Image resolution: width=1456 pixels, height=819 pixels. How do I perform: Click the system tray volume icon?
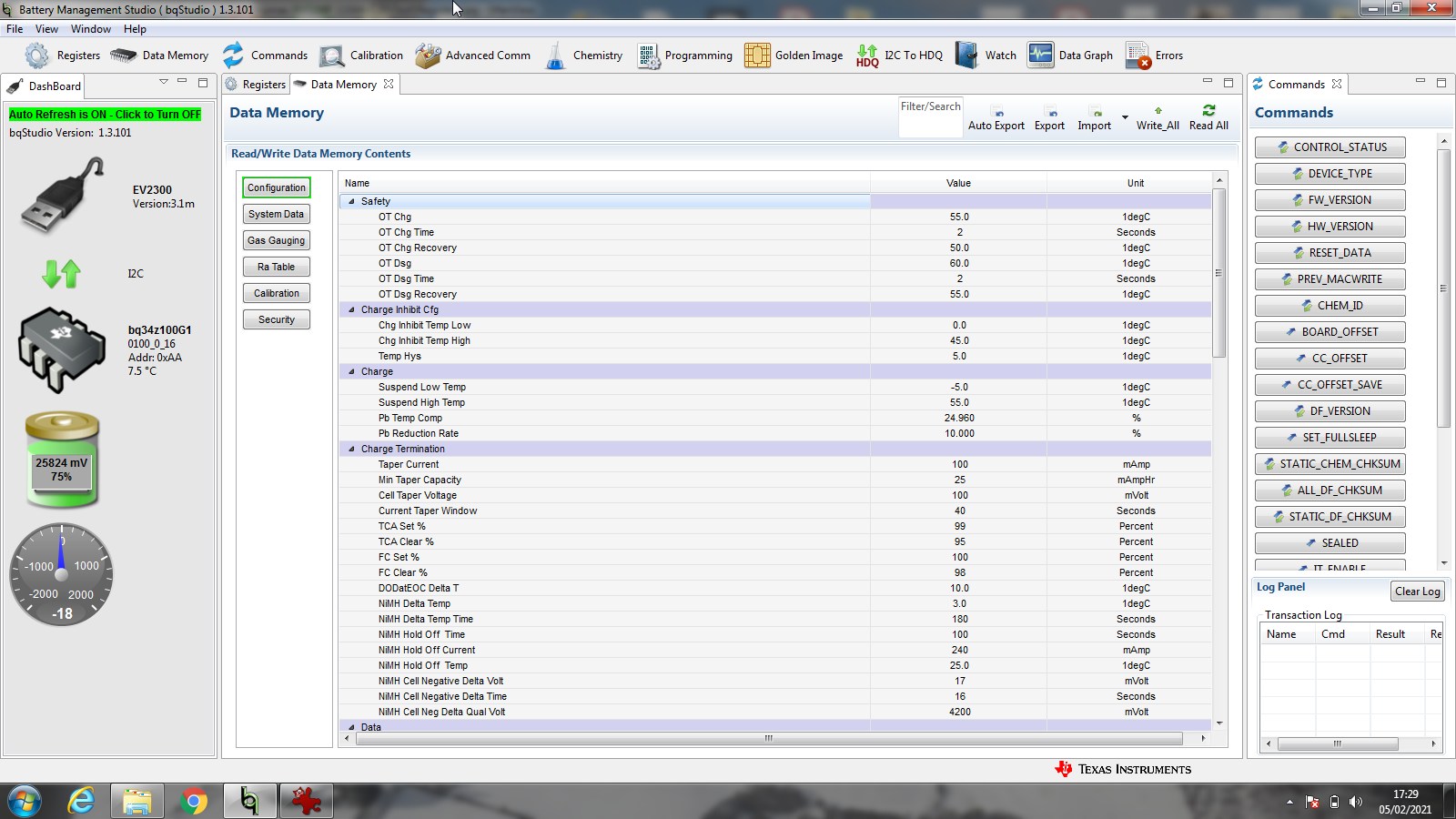point(1356,802)
